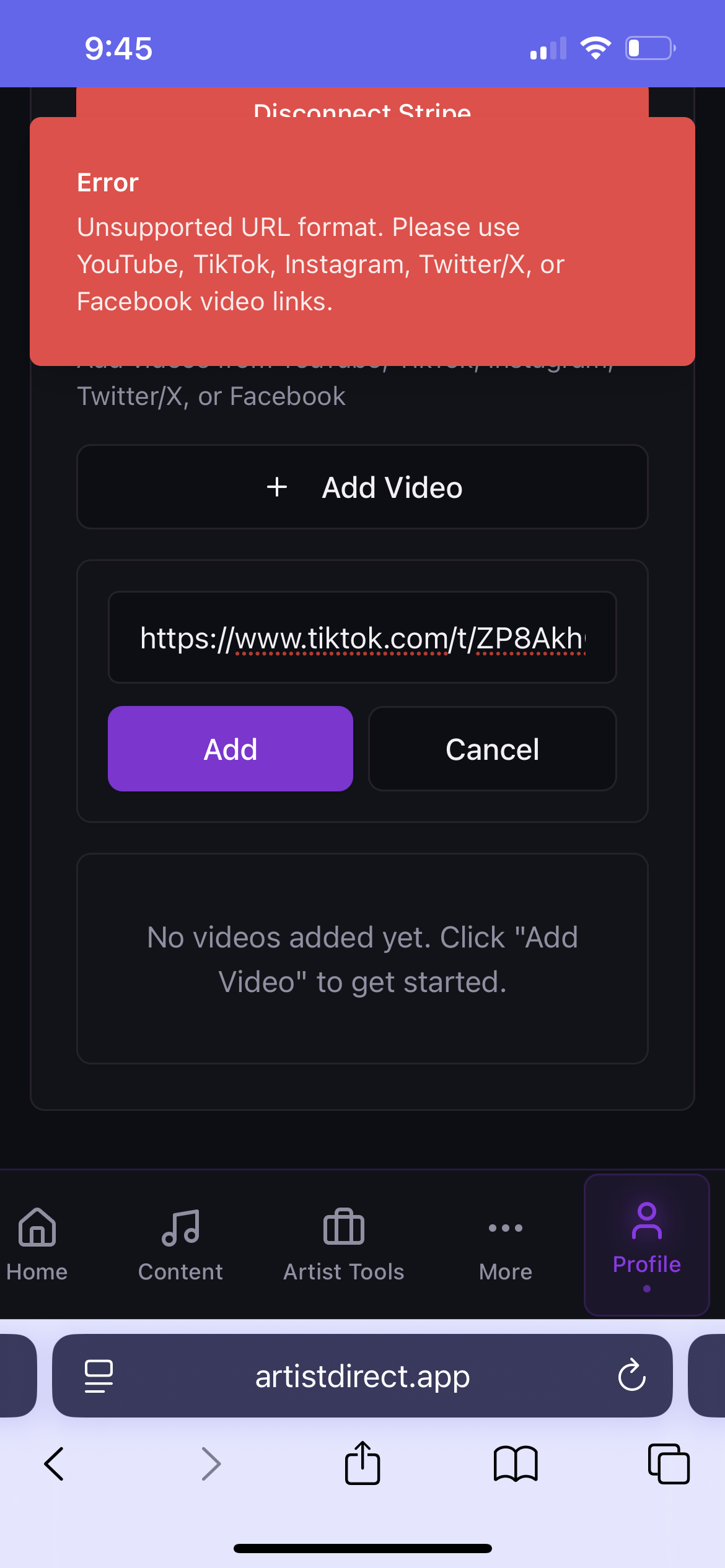Tap the Add Video button

tap(362, 487)
